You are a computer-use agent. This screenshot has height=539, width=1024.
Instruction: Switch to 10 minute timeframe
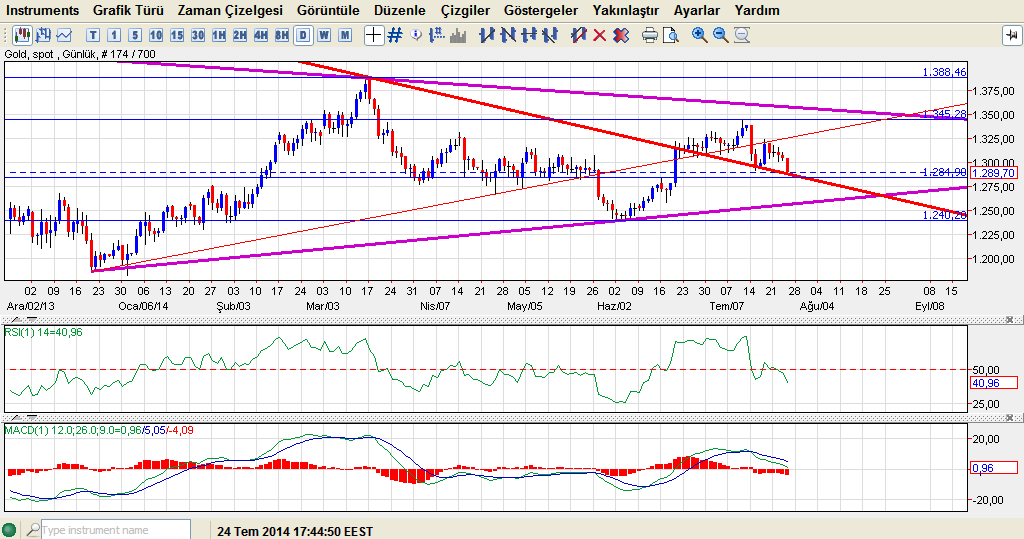(x=155, y=35)
